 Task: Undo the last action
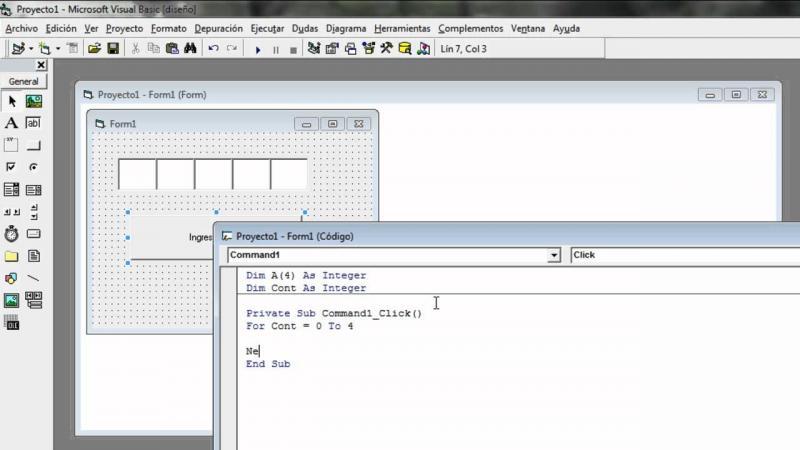[213, 49]
